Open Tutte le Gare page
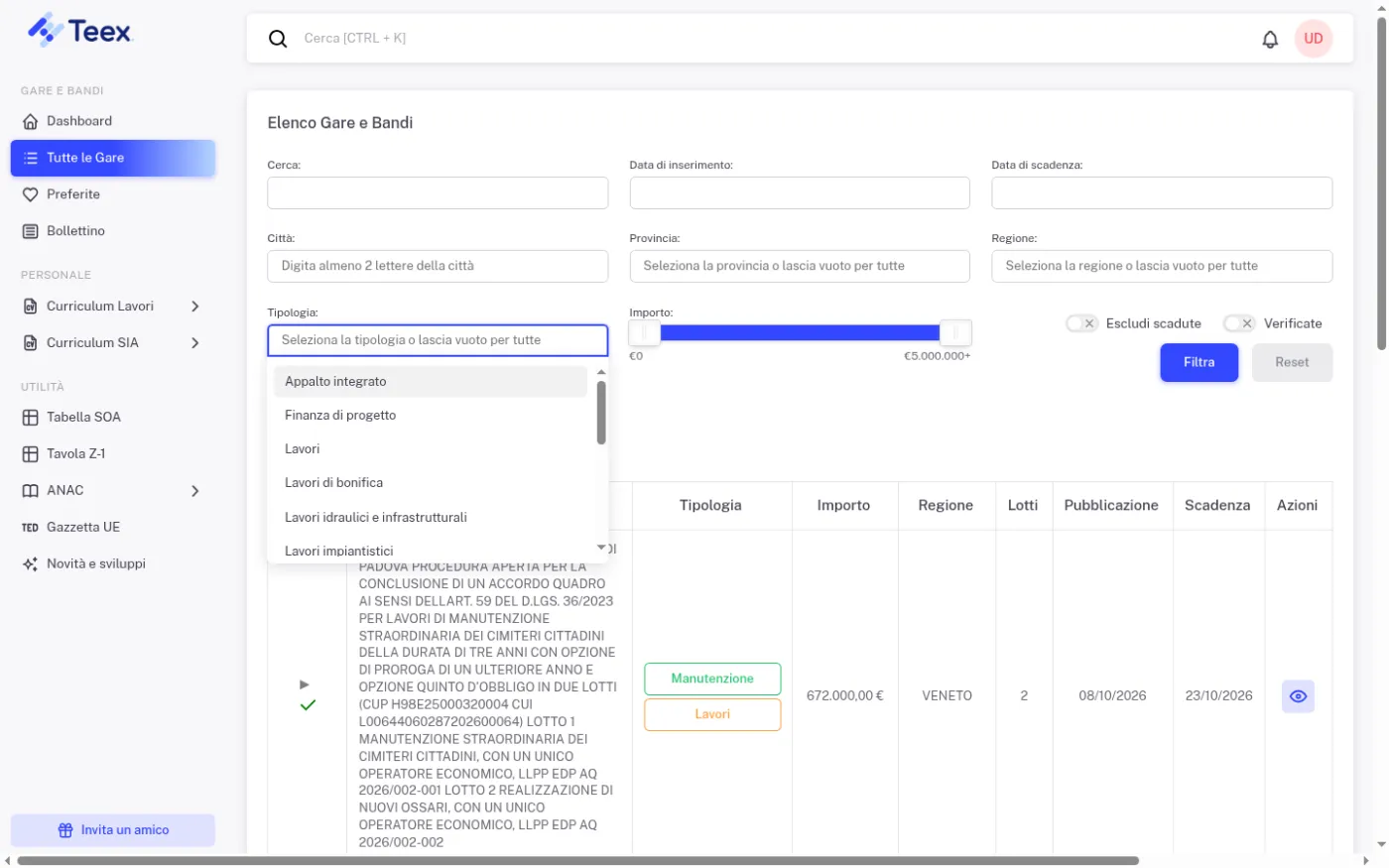The width and height of the screenshot is (1389, 868). [x=113, y=158]
